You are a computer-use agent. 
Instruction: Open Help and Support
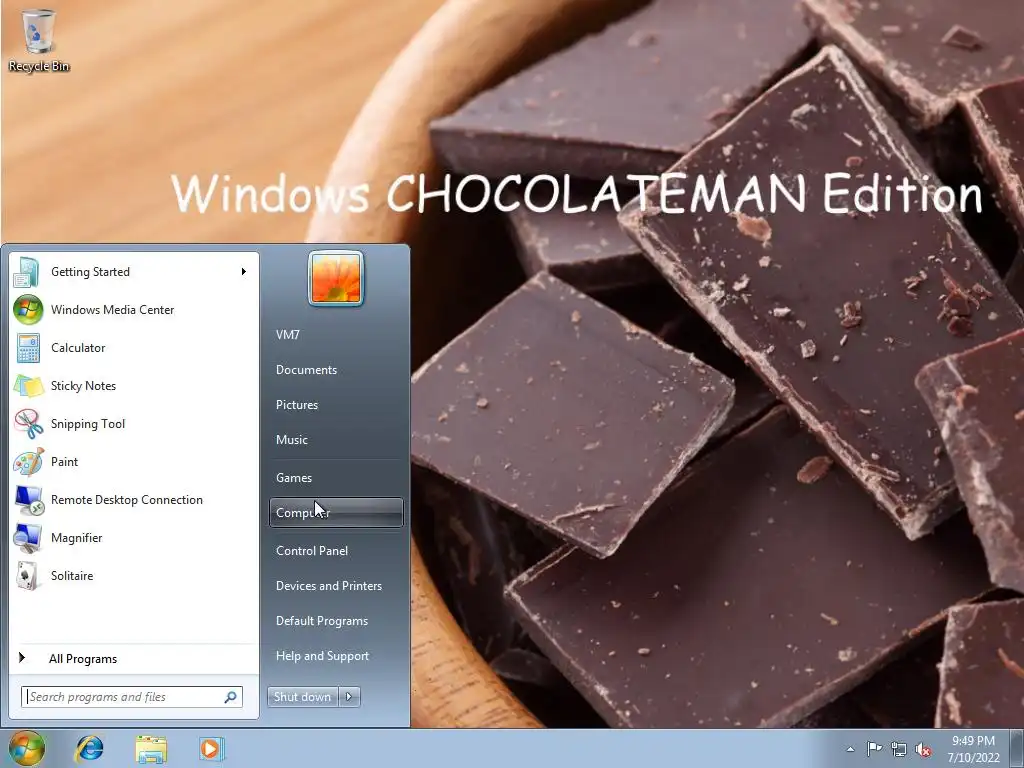coord(336,656)
